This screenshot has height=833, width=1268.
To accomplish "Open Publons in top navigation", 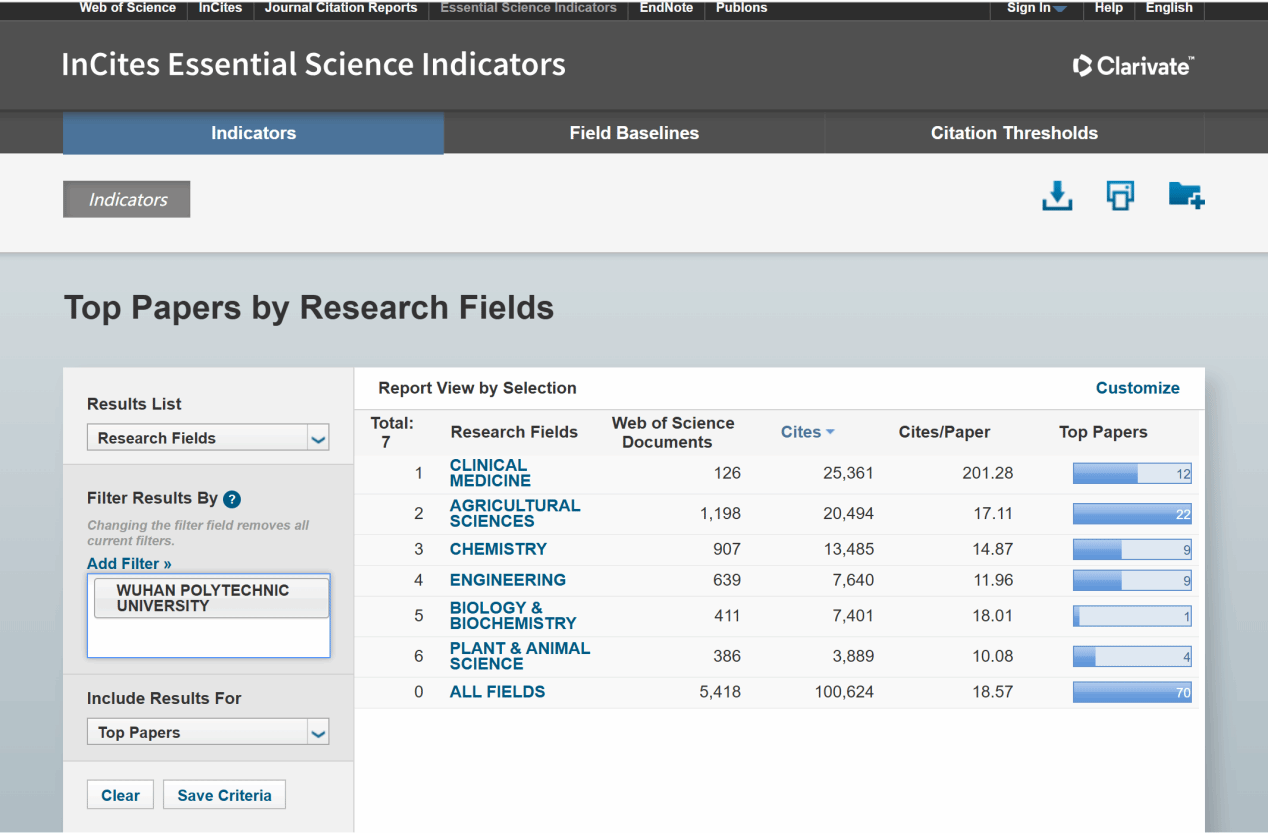I will [x=741, y=8].
